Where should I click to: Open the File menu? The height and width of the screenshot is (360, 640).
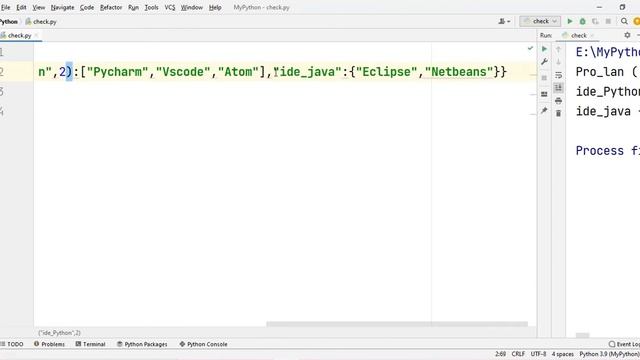tap(5, 7)
